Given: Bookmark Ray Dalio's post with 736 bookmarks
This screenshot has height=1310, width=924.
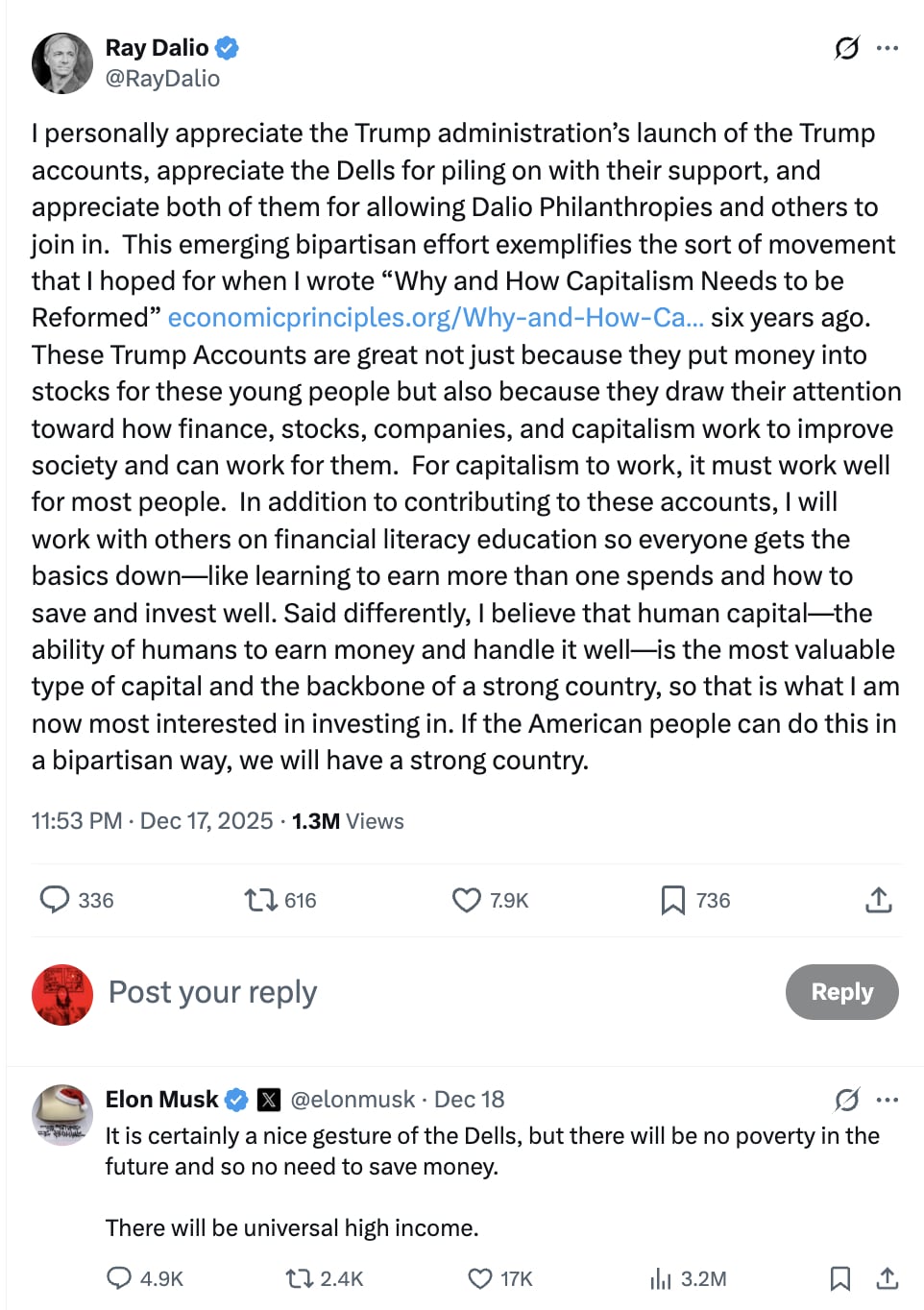Looking at the screenshot, I should coord(672,900).
